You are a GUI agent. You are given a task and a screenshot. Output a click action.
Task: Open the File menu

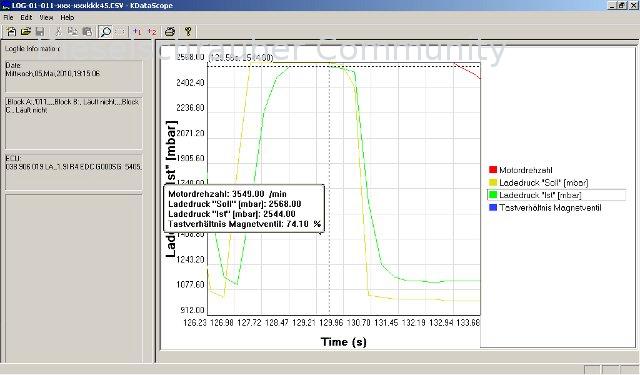tap(8, 18)
